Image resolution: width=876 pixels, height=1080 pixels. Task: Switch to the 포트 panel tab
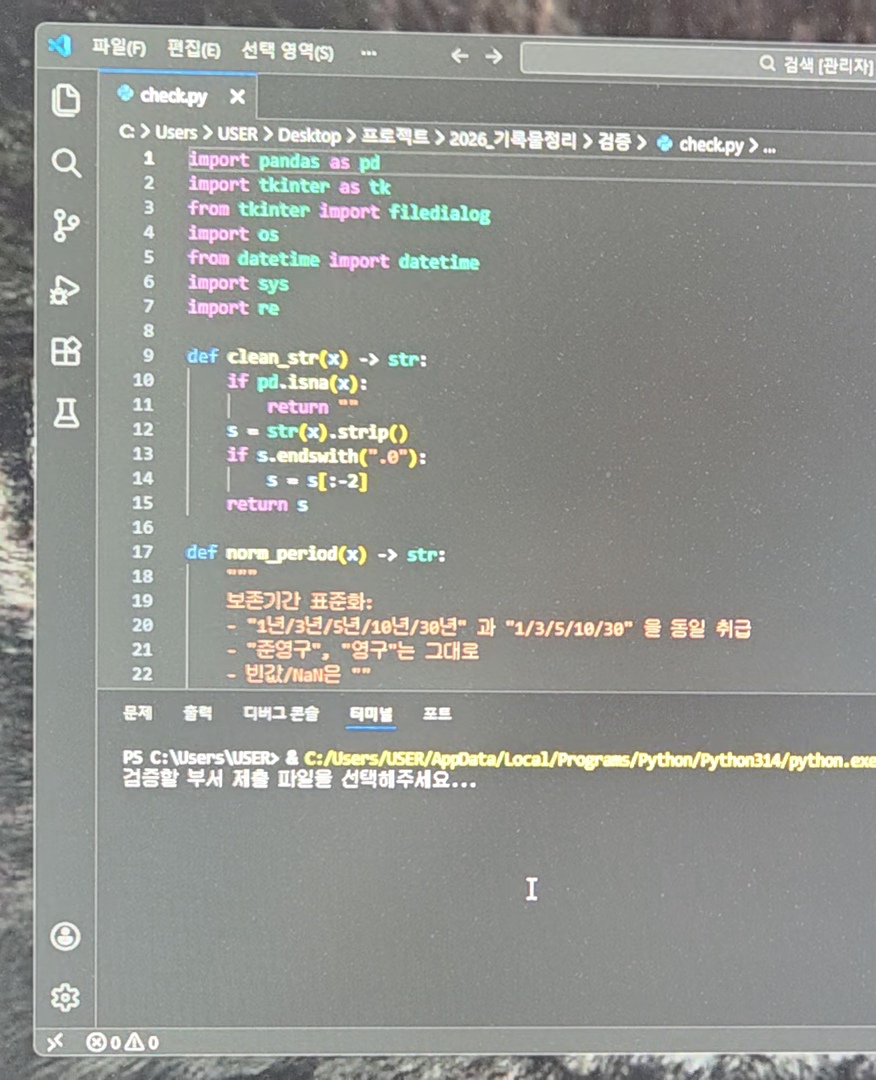(x=437, y=714)
